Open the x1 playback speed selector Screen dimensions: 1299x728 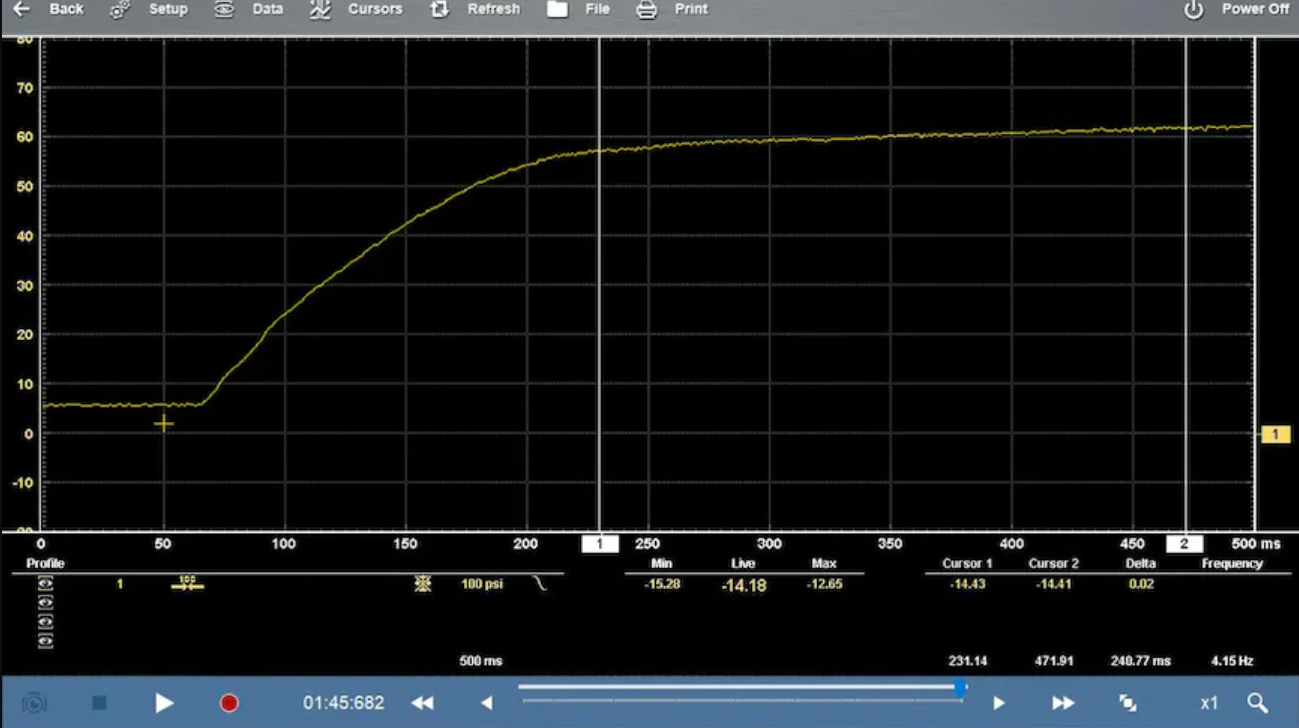coord(1208,702)
